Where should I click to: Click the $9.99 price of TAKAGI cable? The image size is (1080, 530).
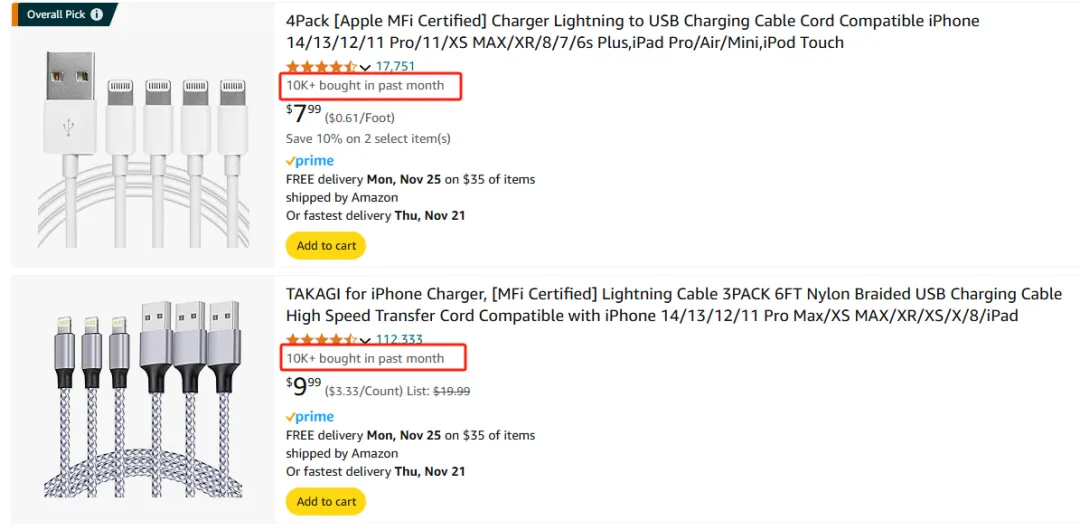tap(304, 387)
